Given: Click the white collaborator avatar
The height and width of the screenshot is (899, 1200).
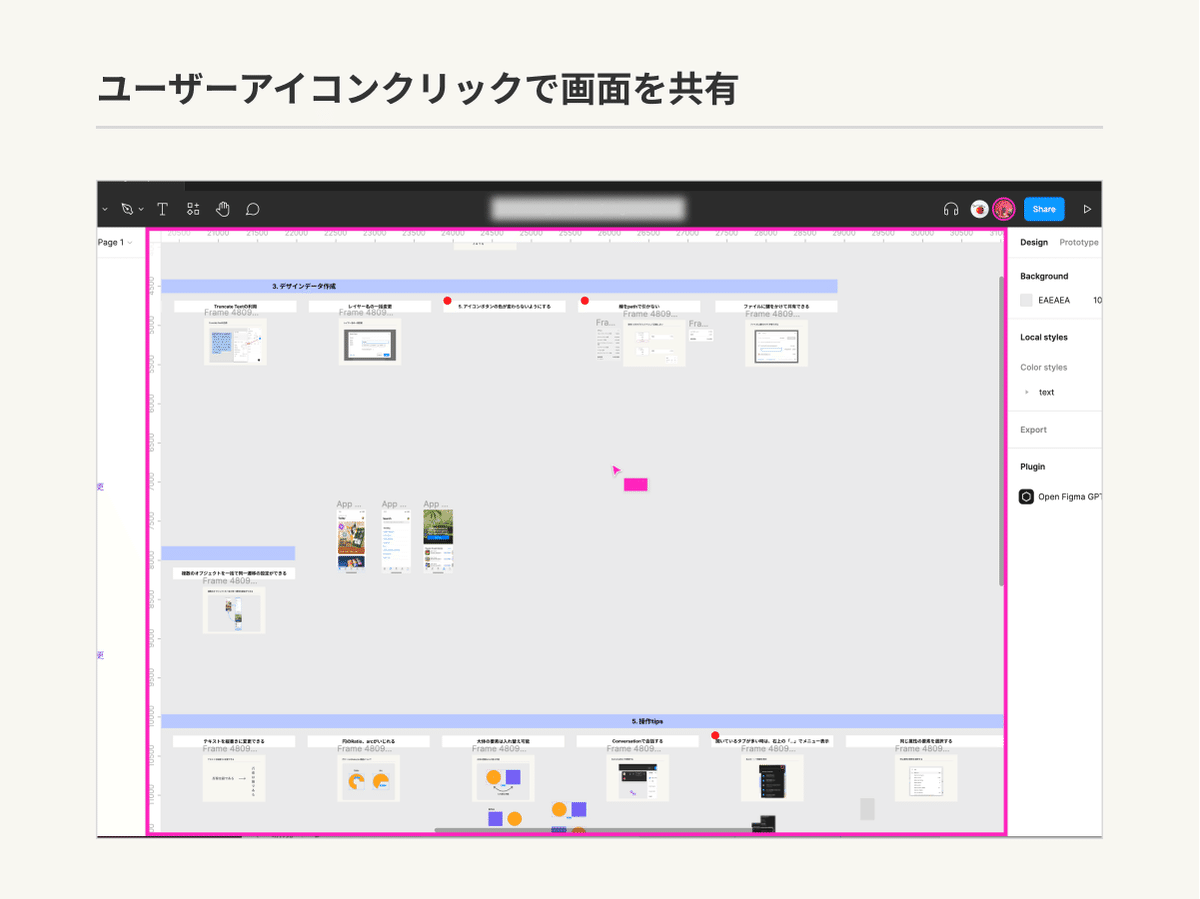Looking at the screenshot, I should 980,209.
